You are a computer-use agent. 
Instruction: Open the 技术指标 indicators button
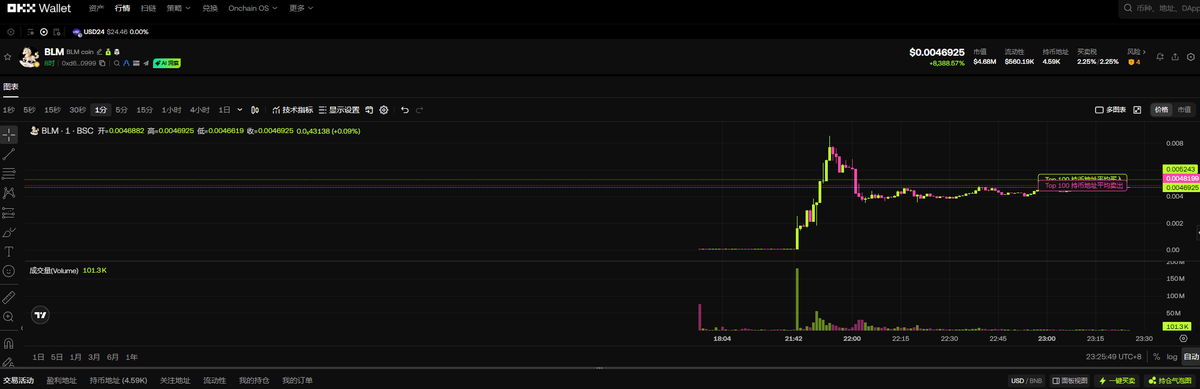[x=292, y=110]
